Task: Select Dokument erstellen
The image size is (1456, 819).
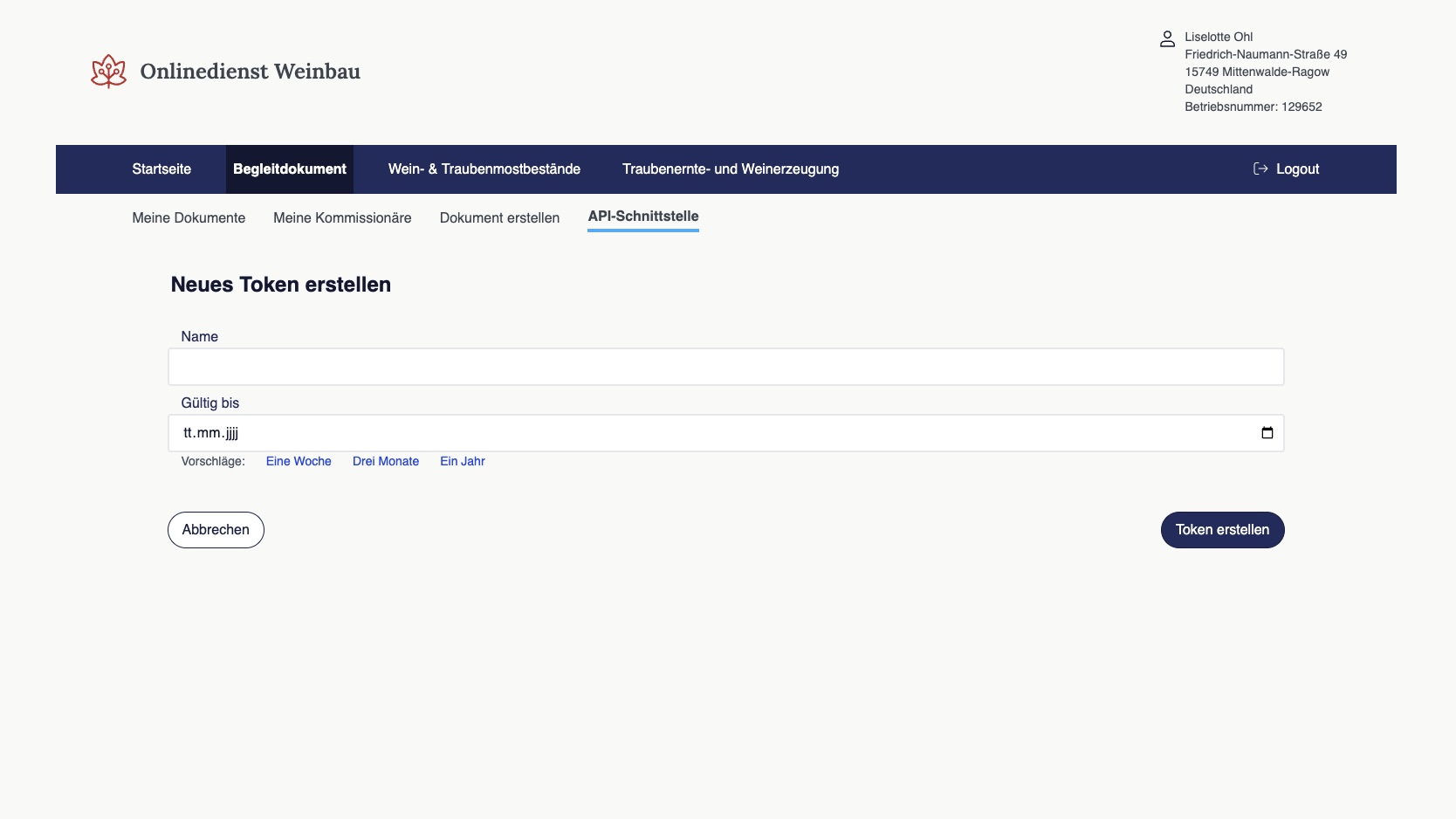Action: (x=499, y=218)
